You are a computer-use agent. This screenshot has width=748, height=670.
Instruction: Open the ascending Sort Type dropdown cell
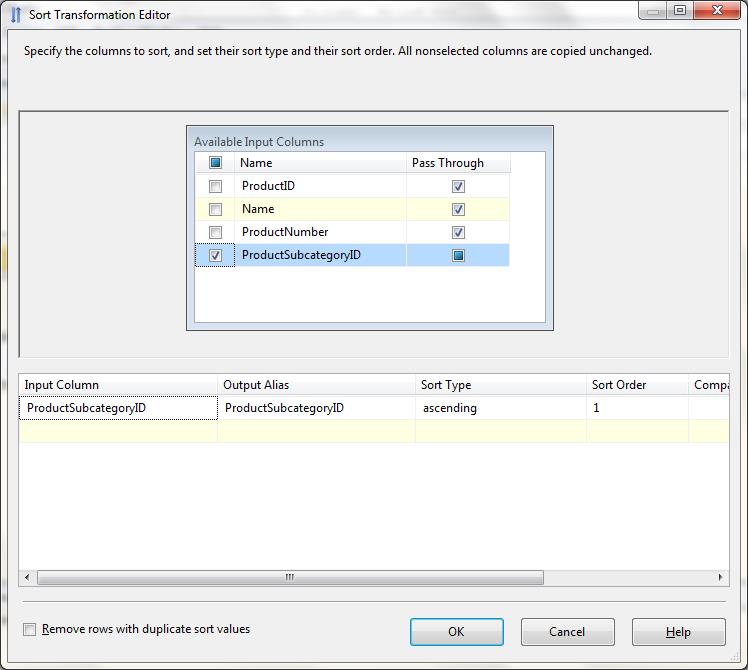coord(500,408)
